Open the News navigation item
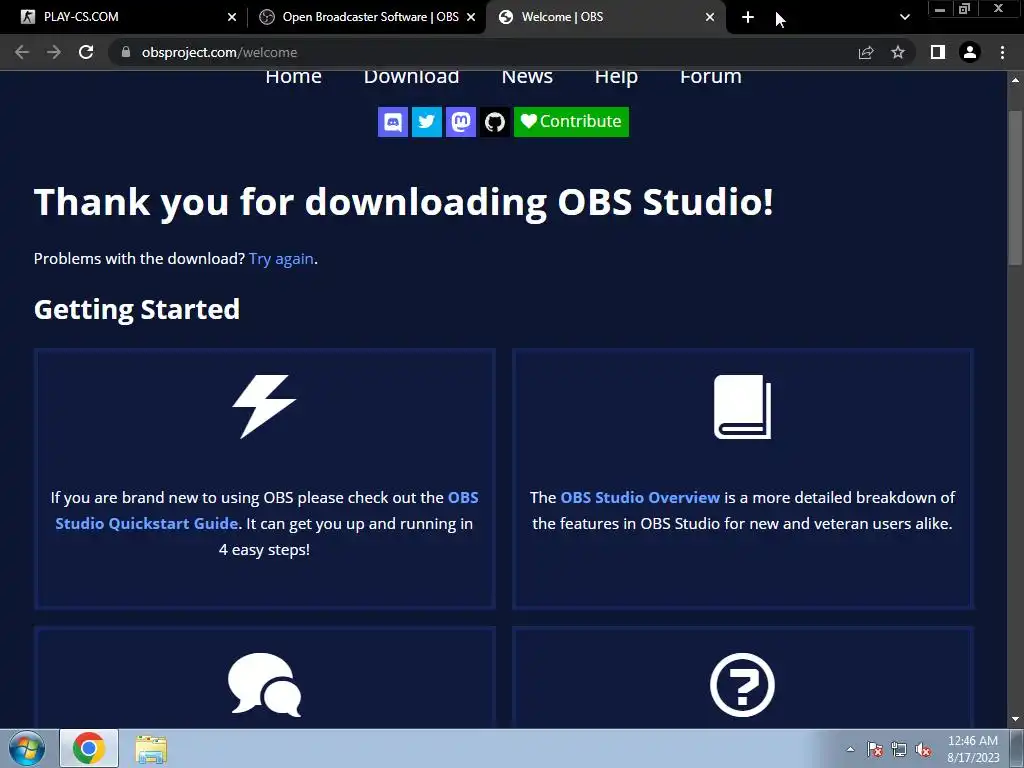This screenshot has height=768, width=1024. pos(527,76)
